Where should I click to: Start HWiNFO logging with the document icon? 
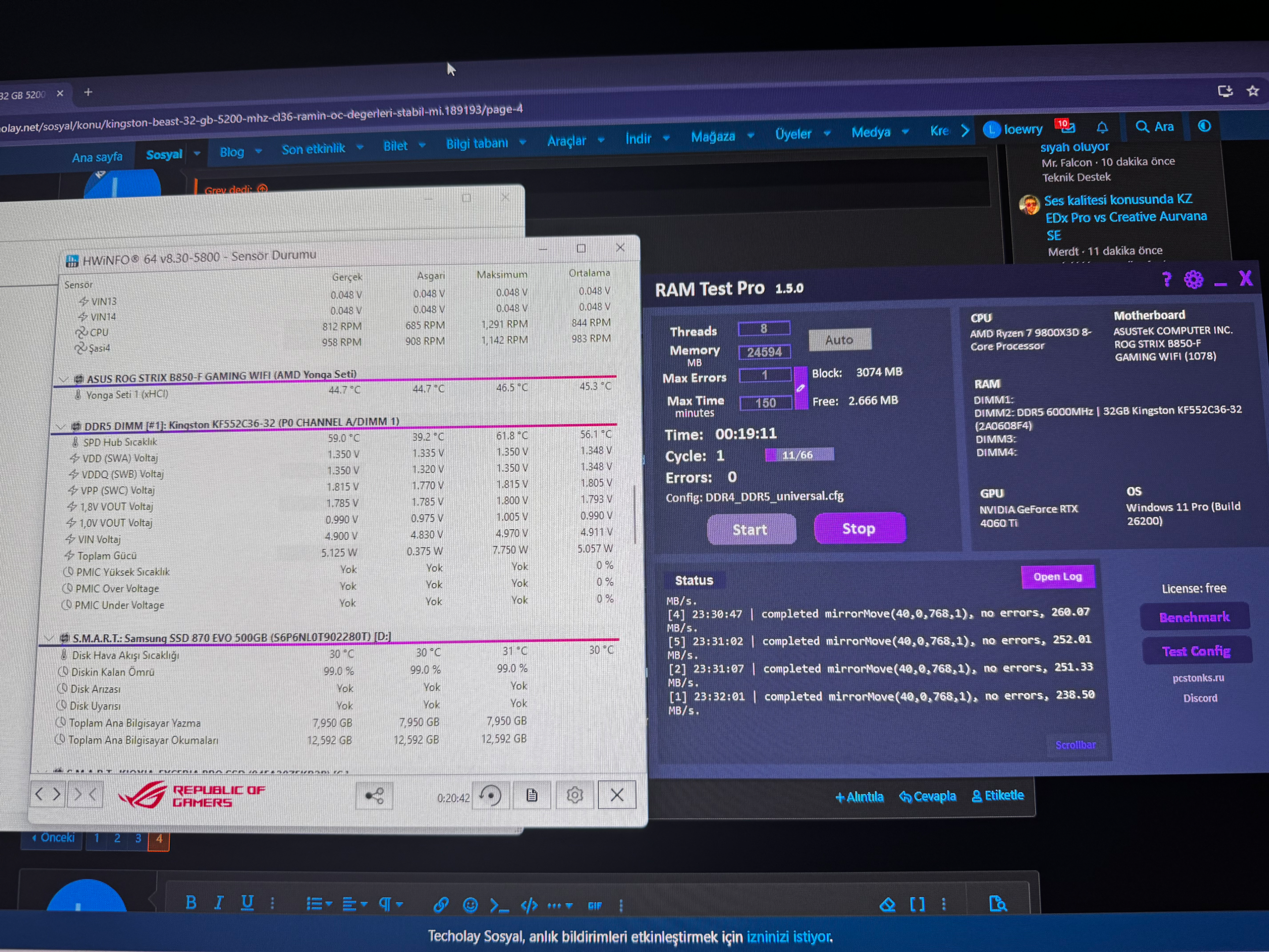[532, 796]
